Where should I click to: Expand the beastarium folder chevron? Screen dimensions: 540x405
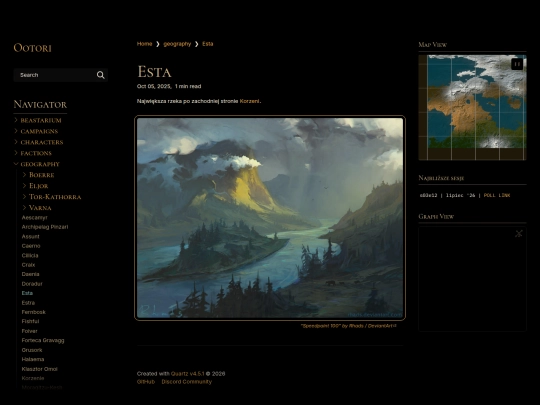[16, 120]
